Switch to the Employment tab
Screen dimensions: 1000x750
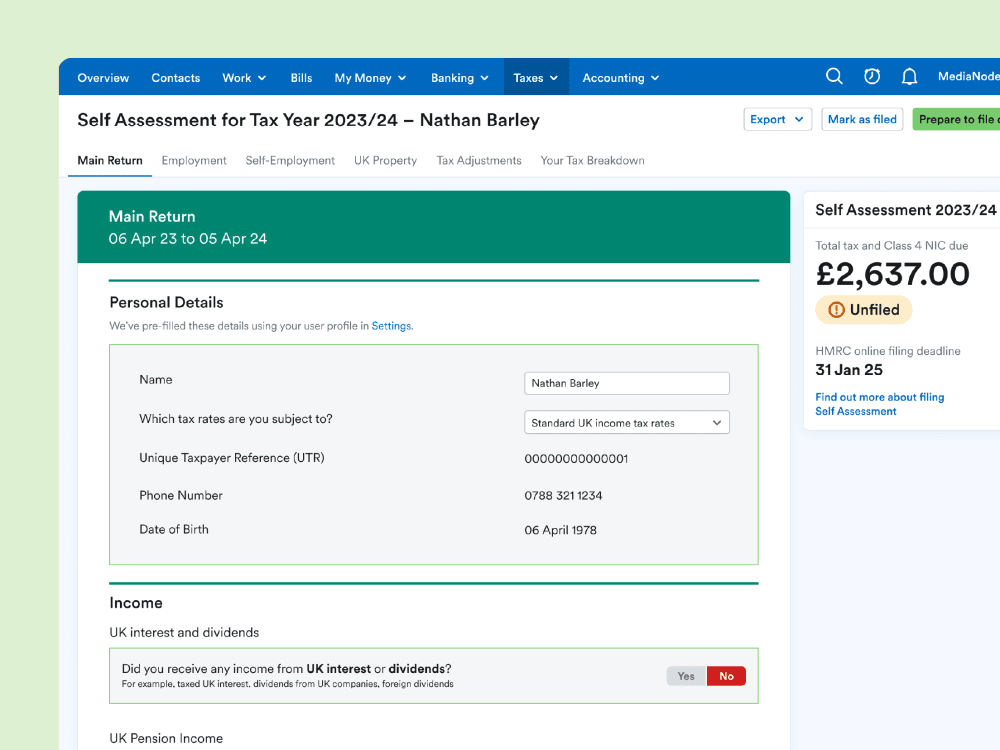click(x=194, y=160)
